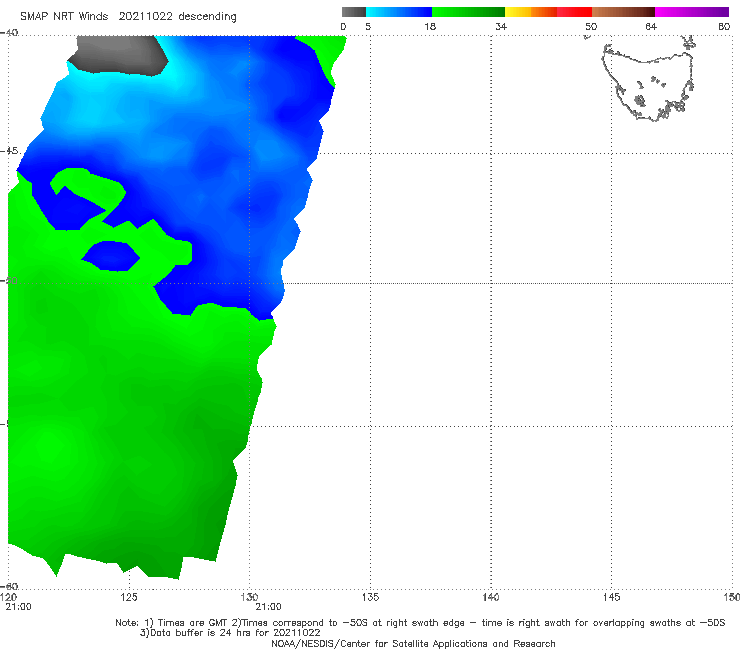Click the '21:00' time beneath longitude 120

[18, 607]
